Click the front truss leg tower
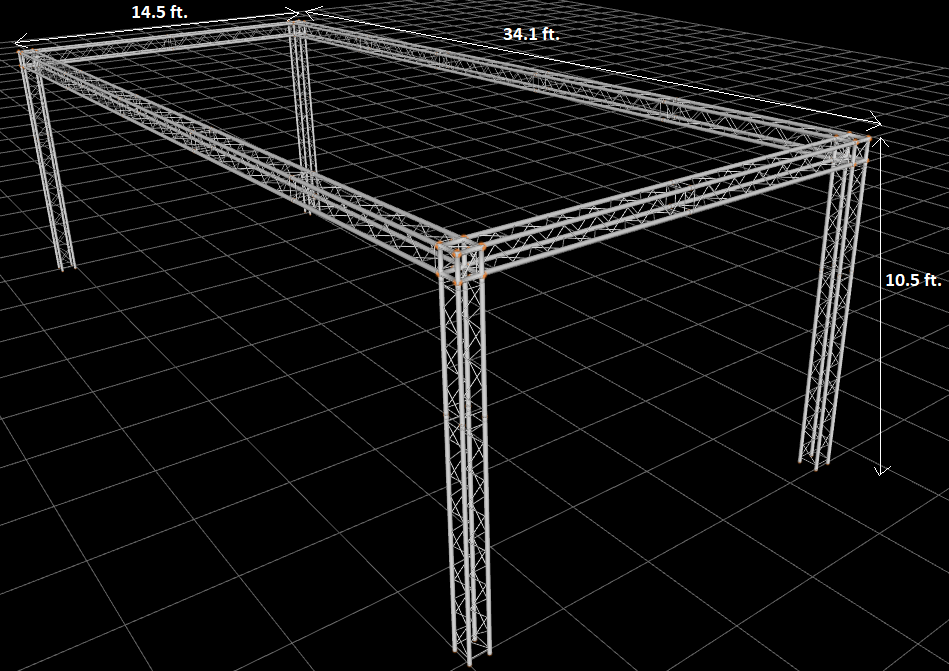 click(x=466, y=466)
